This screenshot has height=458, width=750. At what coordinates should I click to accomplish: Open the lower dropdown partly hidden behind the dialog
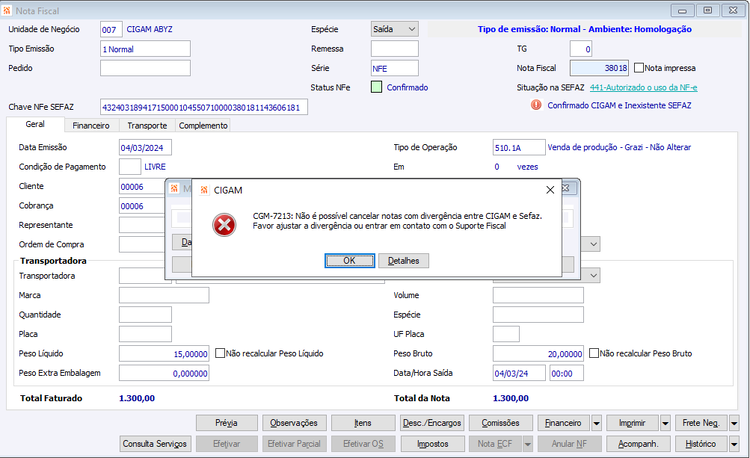tap(594, 275)
